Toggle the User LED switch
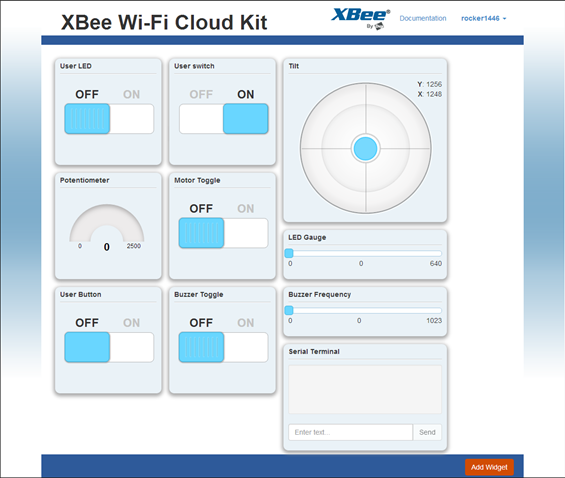This screenshot has height=478, width=565. (109, 119)
